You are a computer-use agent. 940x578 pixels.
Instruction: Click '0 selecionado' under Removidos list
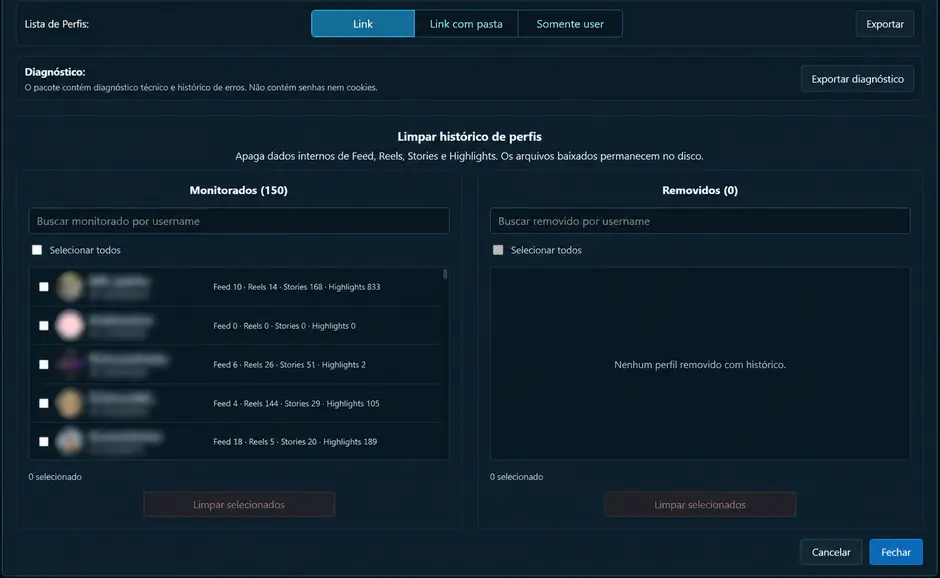pos(516,477)
